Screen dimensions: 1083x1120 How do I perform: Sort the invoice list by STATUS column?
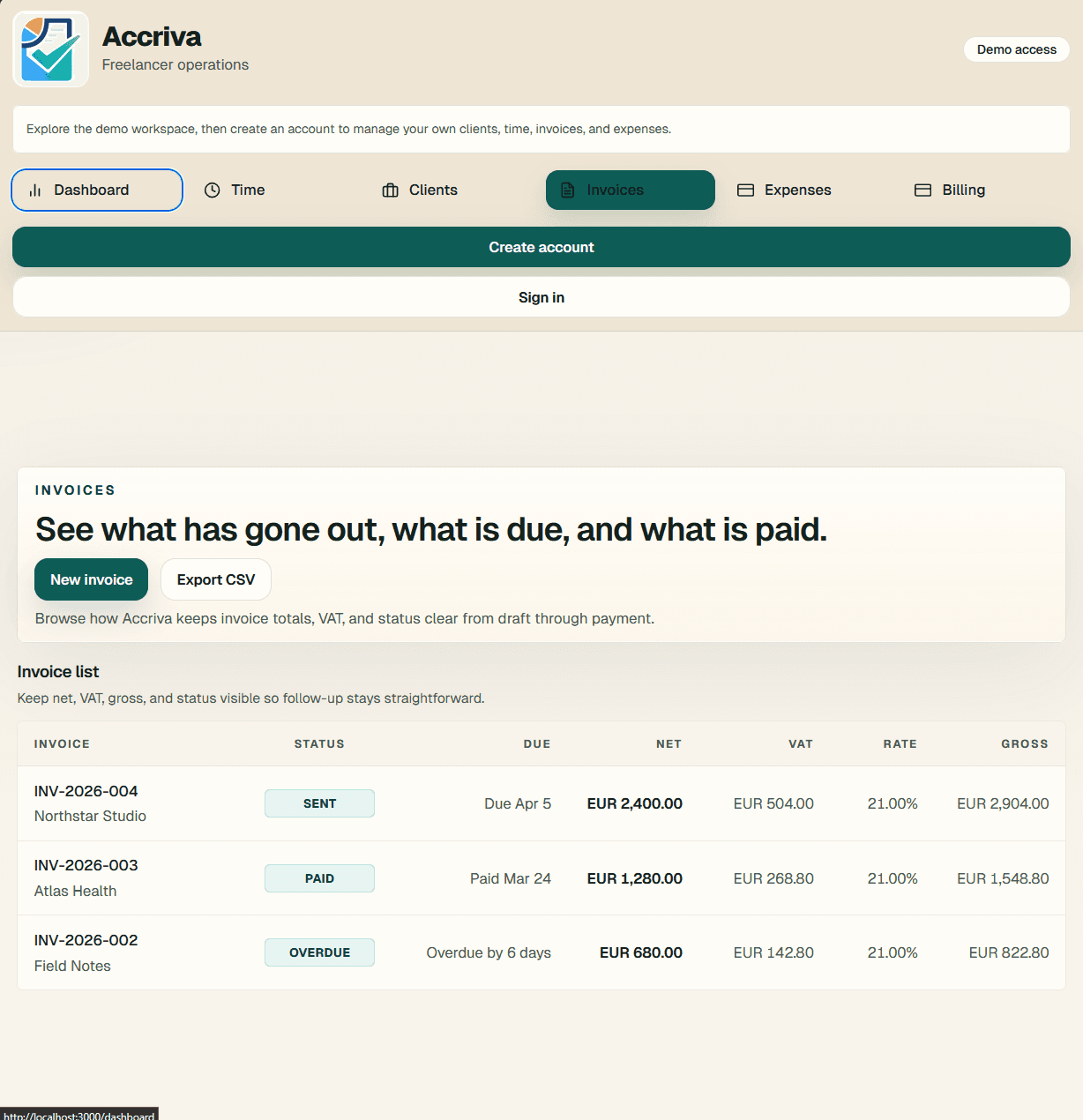[319, 743]
